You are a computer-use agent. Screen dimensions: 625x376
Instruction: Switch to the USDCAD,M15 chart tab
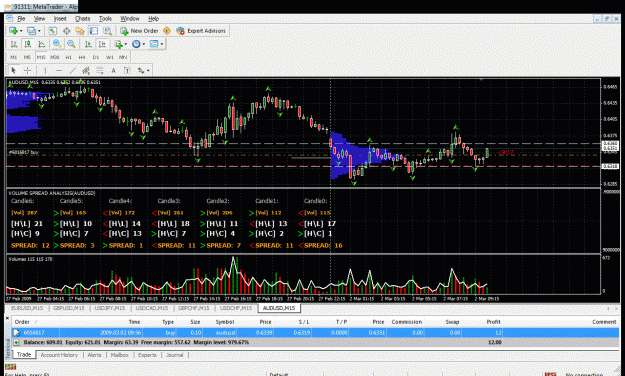coord(151,308)
